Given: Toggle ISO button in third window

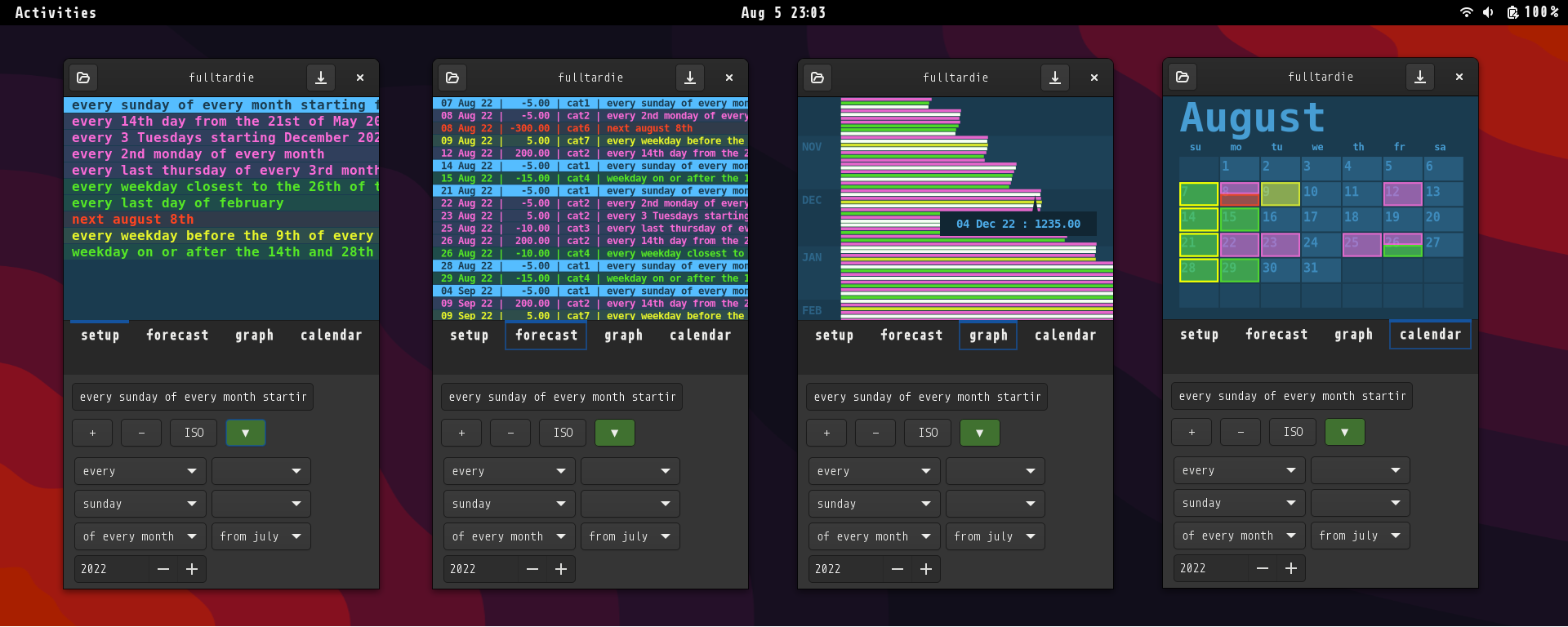Looking at the screenshot, I should click(928, 433).
